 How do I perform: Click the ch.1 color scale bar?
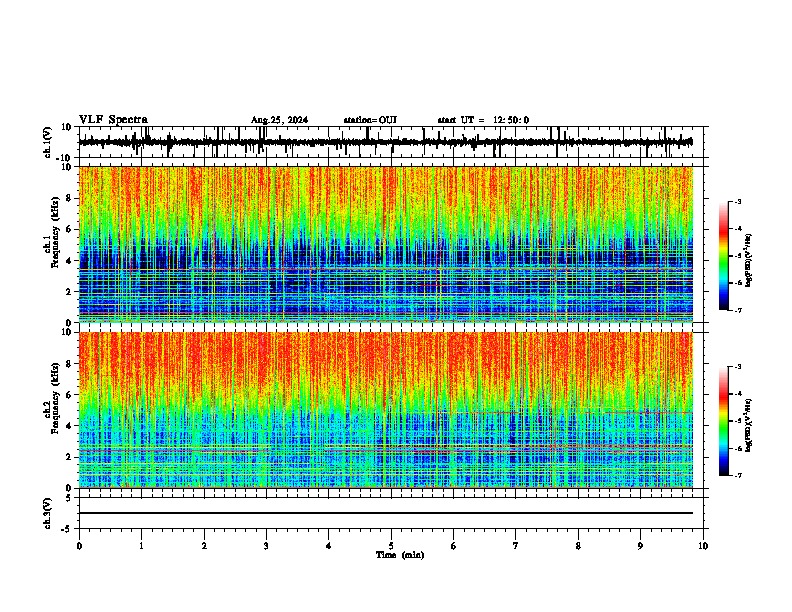point(724,256)
